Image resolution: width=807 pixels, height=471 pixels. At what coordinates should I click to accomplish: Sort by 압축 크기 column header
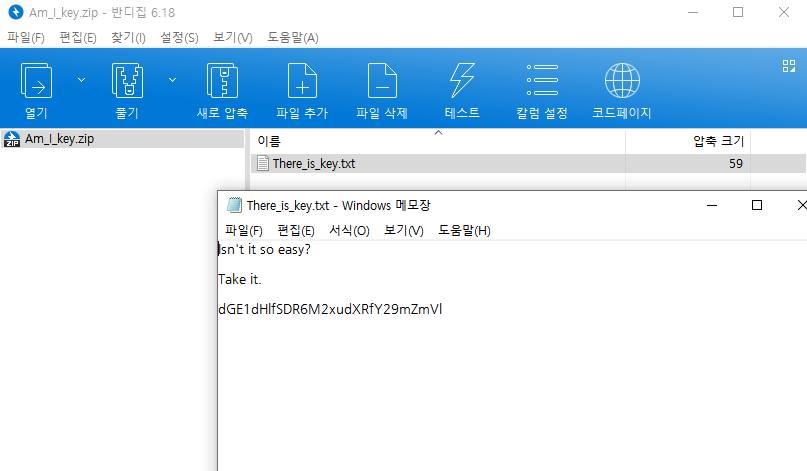[x=718, y=141]
